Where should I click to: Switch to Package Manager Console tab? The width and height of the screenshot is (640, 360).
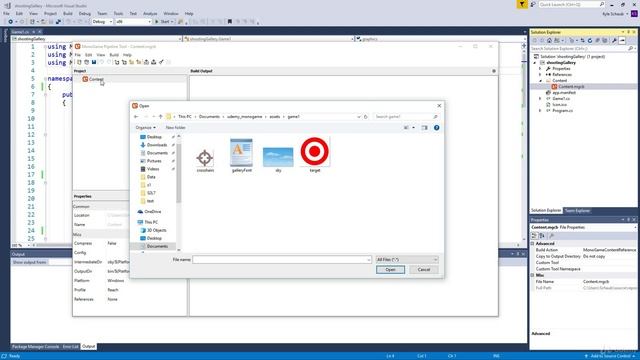point(36,347)
